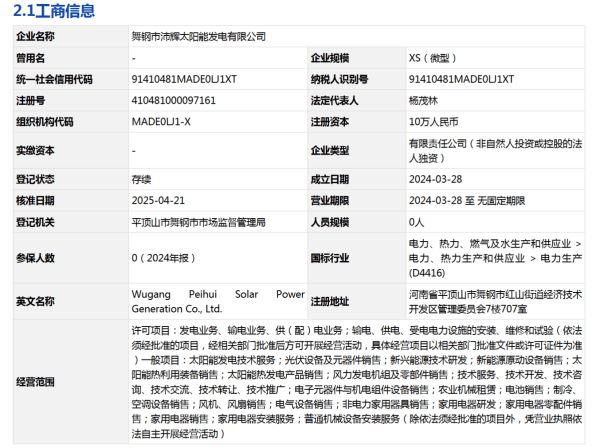
Task: Select the registration number 410481000097161
Action: [173, 101]
